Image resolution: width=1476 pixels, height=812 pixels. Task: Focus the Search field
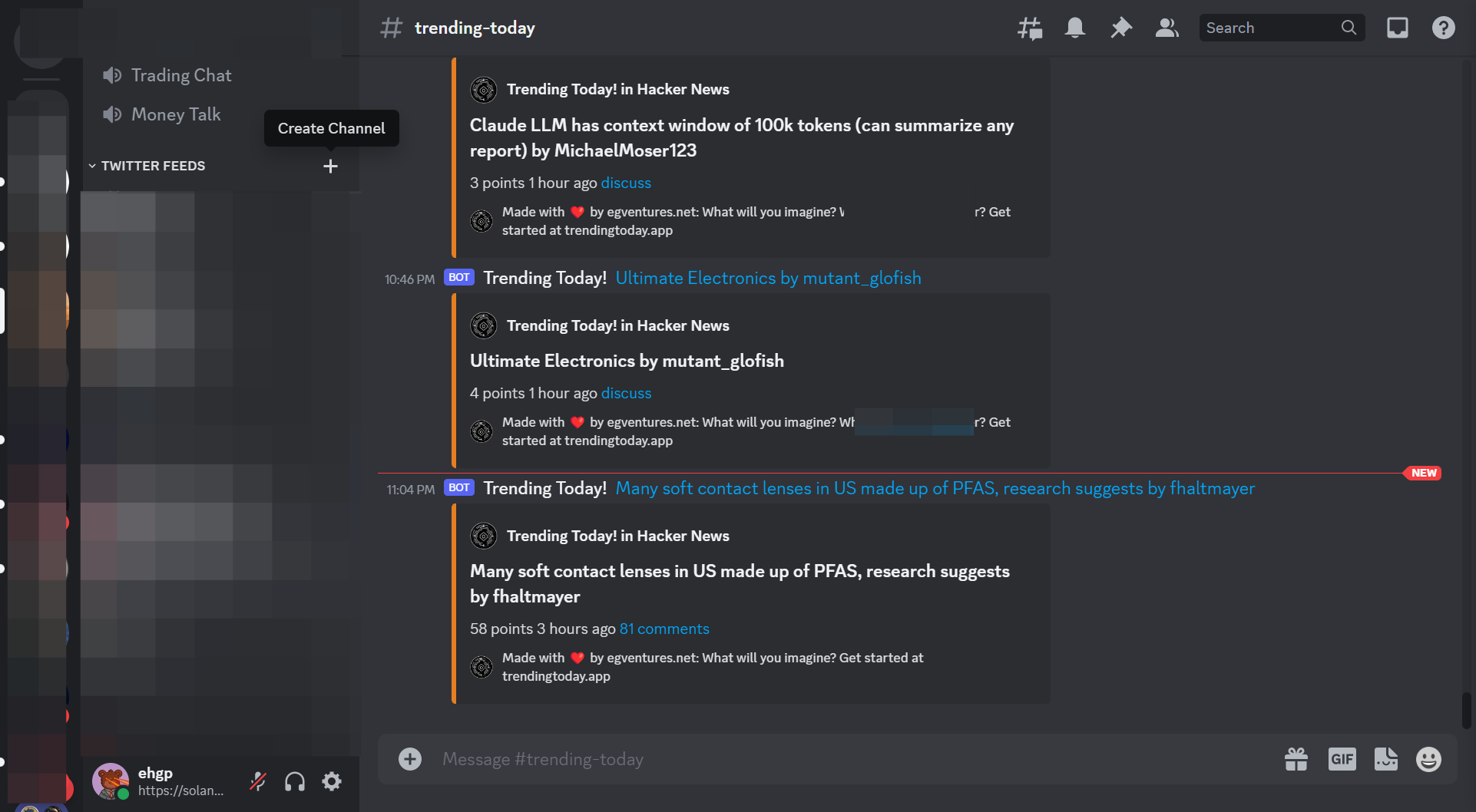(1282, 28)
